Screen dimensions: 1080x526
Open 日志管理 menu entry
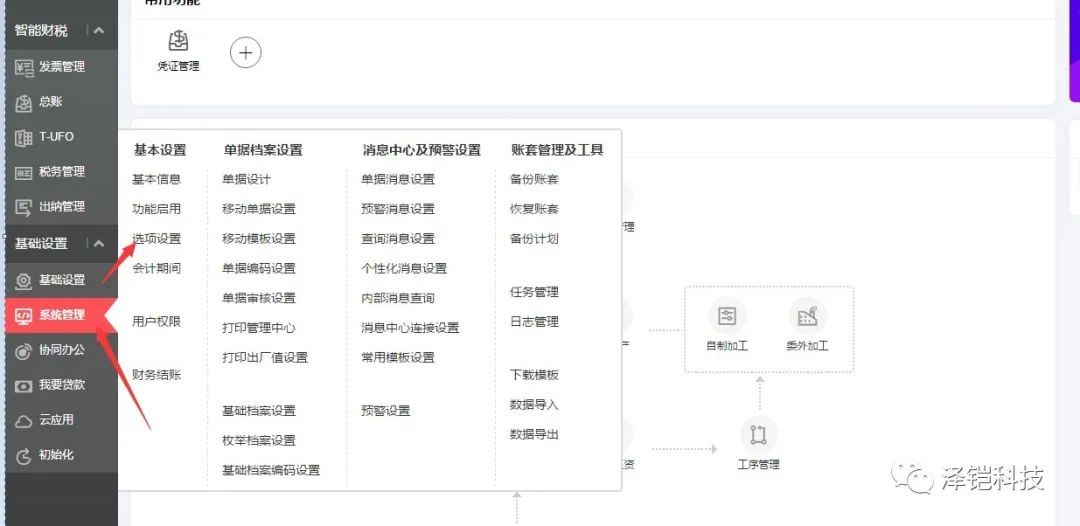pyautogui.click(x=534, y=322)
